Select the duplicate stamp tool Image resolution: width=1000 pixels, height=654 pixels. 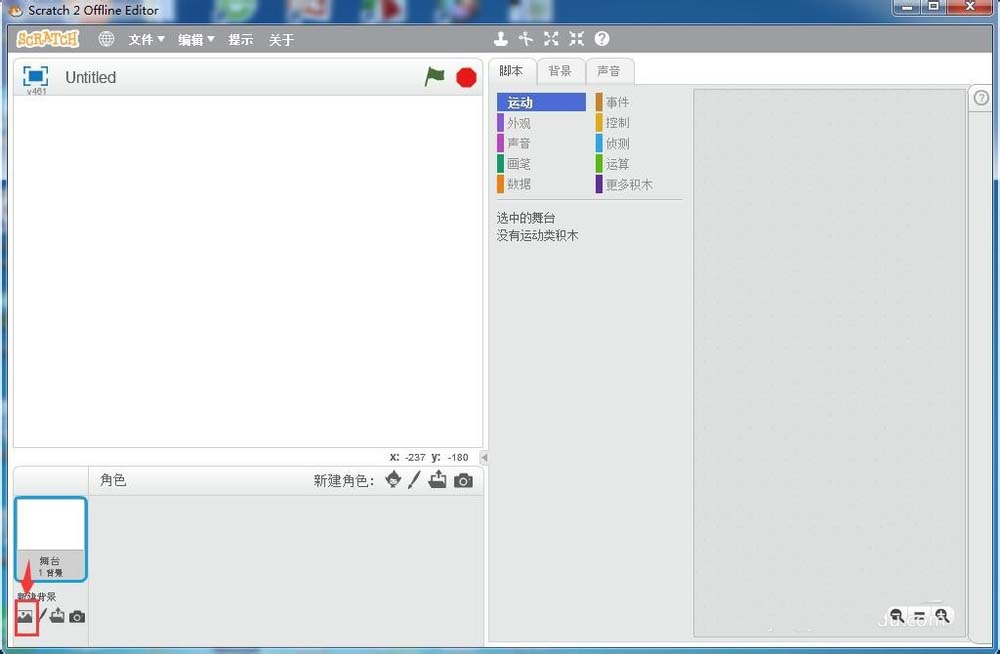500,39
